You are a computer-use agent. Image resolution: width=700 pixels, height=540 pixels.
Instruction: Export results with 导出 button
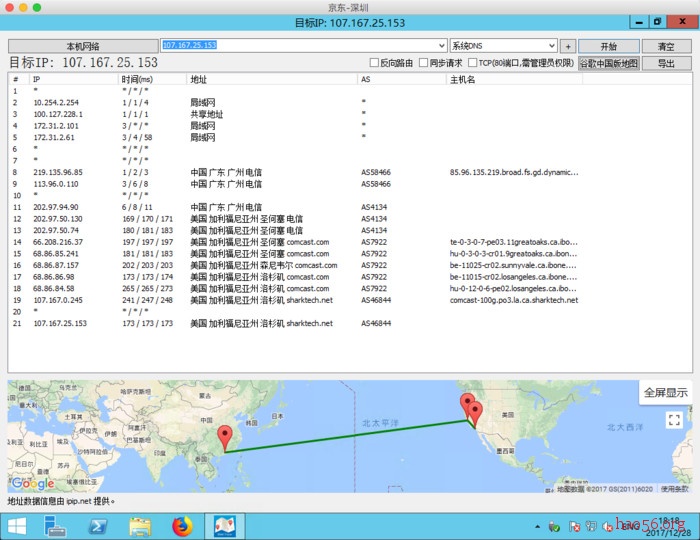pos(666,63)
